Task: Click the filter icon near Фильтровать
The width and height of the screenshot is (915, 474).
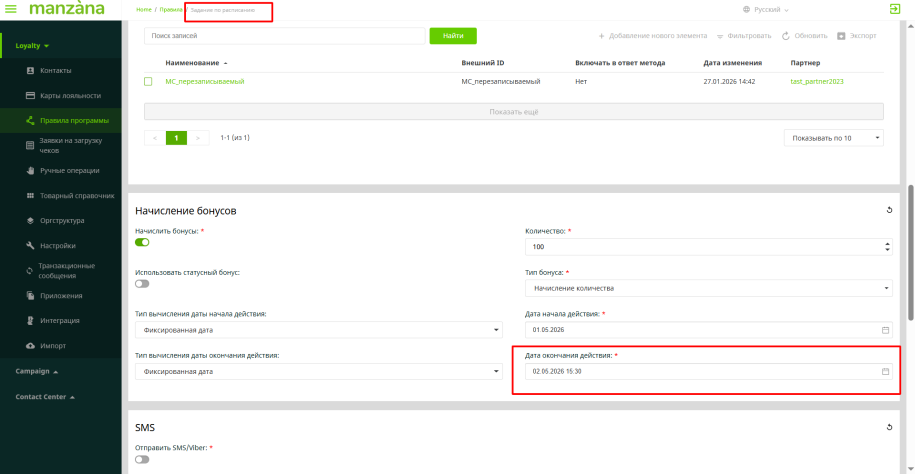Action: (x=720, y=36)
